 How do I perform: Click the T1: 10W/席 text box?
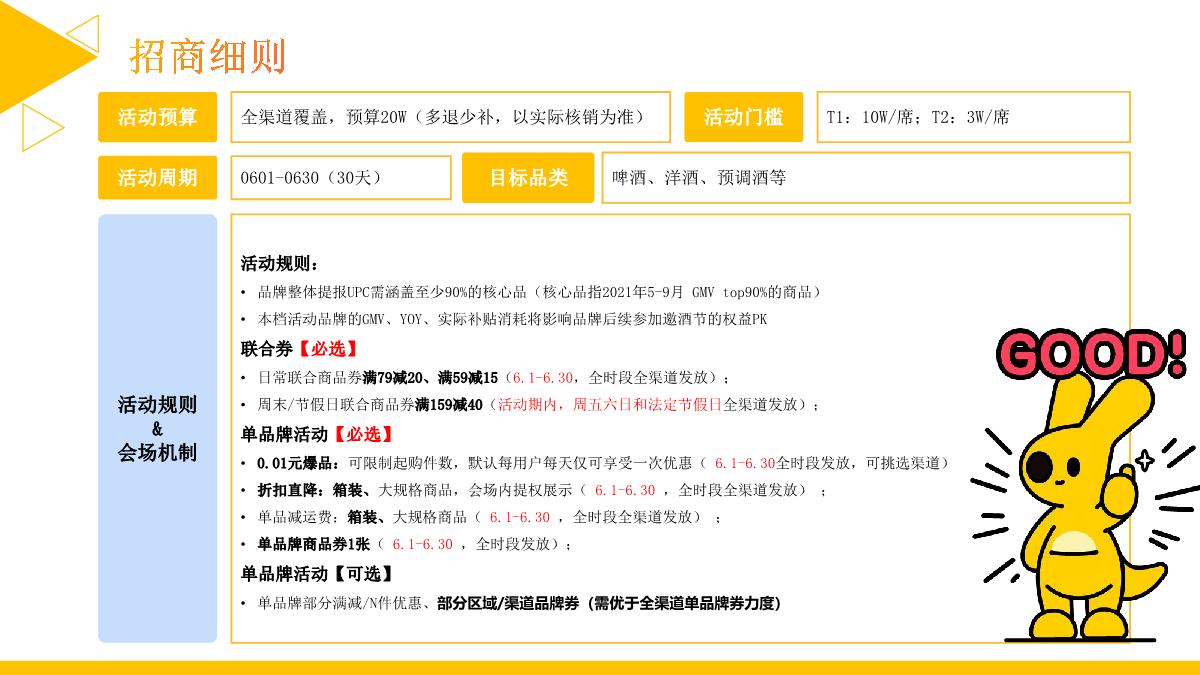pyautogui.click(x=975, y=117)
